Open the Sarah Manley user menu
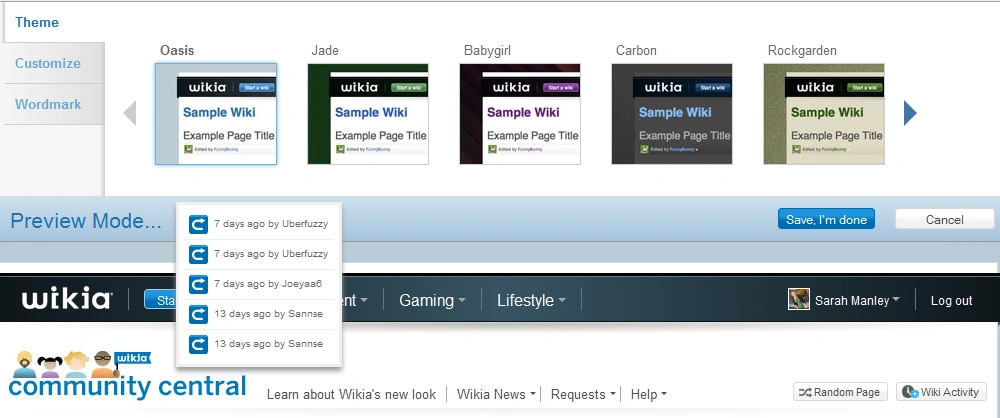Screen dimensions: 1000x418 coord(856,300)
